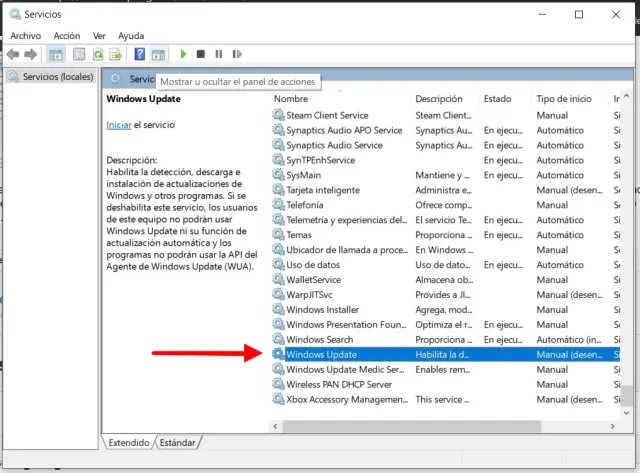Viewport: 640px width, 473px height.
Task: Pause the service with pause icon
Action: [219, 54]
